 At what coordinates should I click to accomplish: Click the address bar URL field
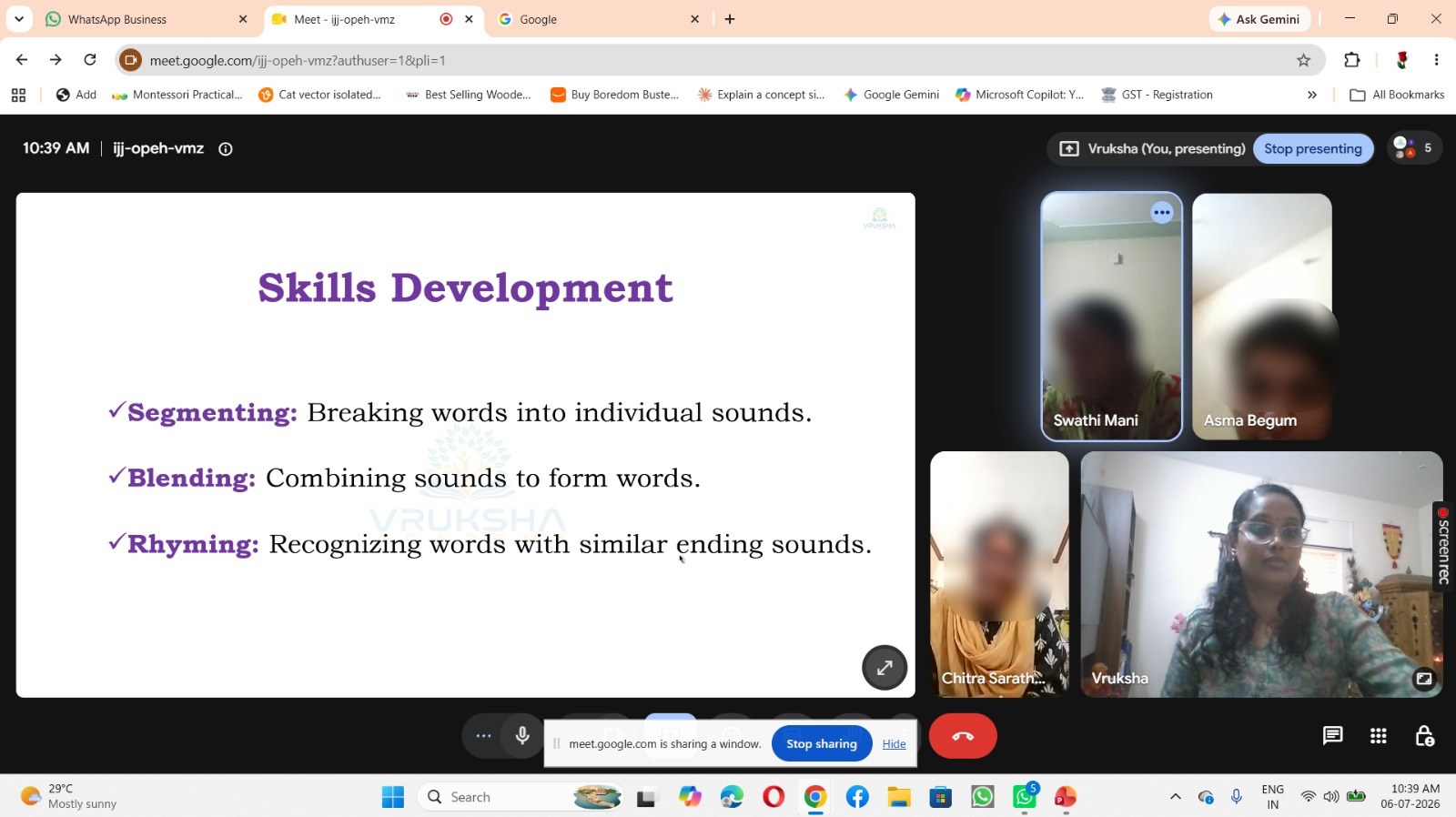coord(719,60)
